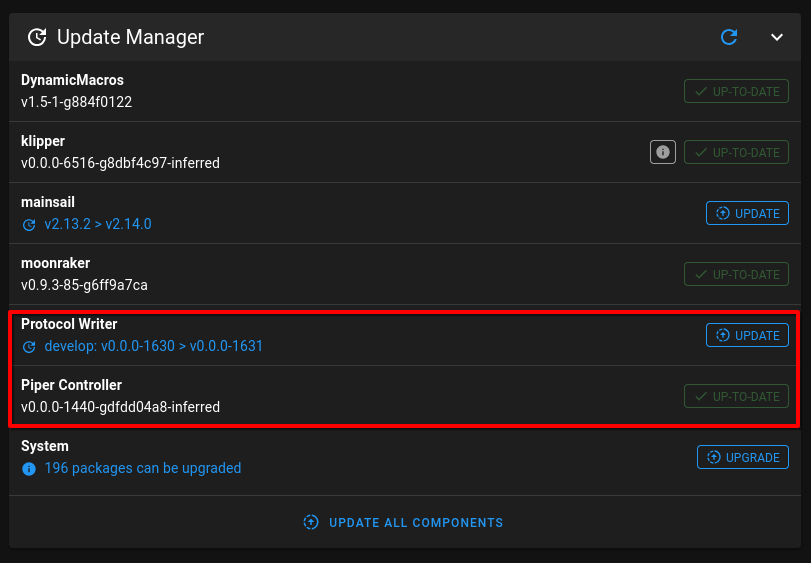
Task: Open the 196 packages can be upgraded link
Action: (x=143, y=468)
